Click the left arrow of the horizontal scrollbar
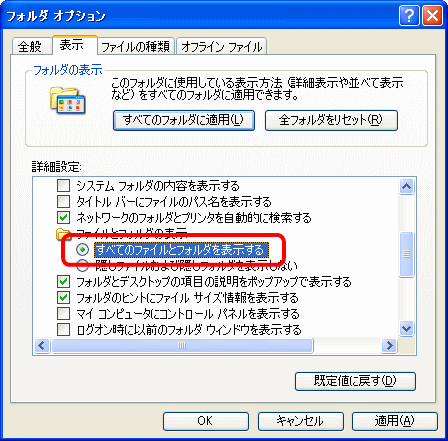The width and height of the screenshot is (448, 441). click(42, 345)
